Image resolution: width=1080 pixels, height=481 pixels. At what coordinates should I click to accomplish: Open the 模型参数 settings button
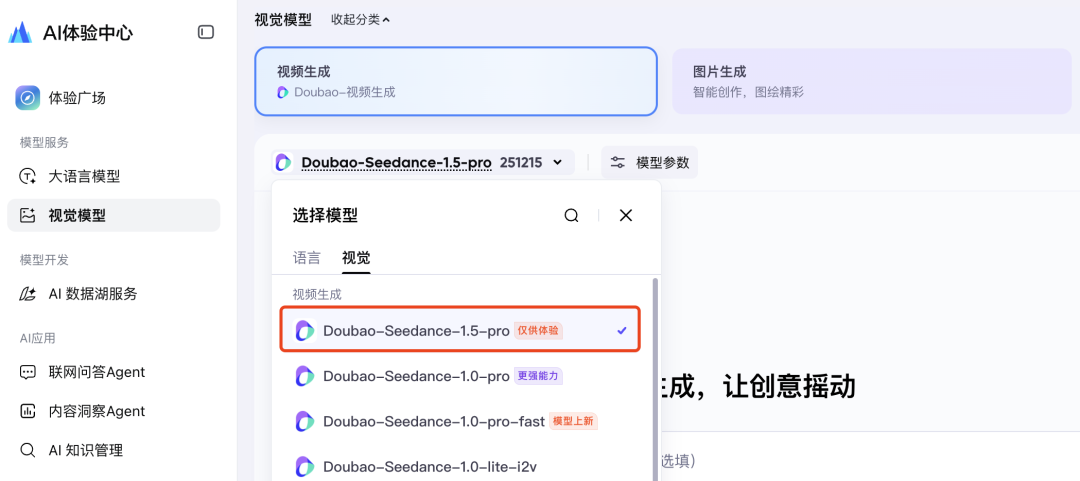click(650, 163)
